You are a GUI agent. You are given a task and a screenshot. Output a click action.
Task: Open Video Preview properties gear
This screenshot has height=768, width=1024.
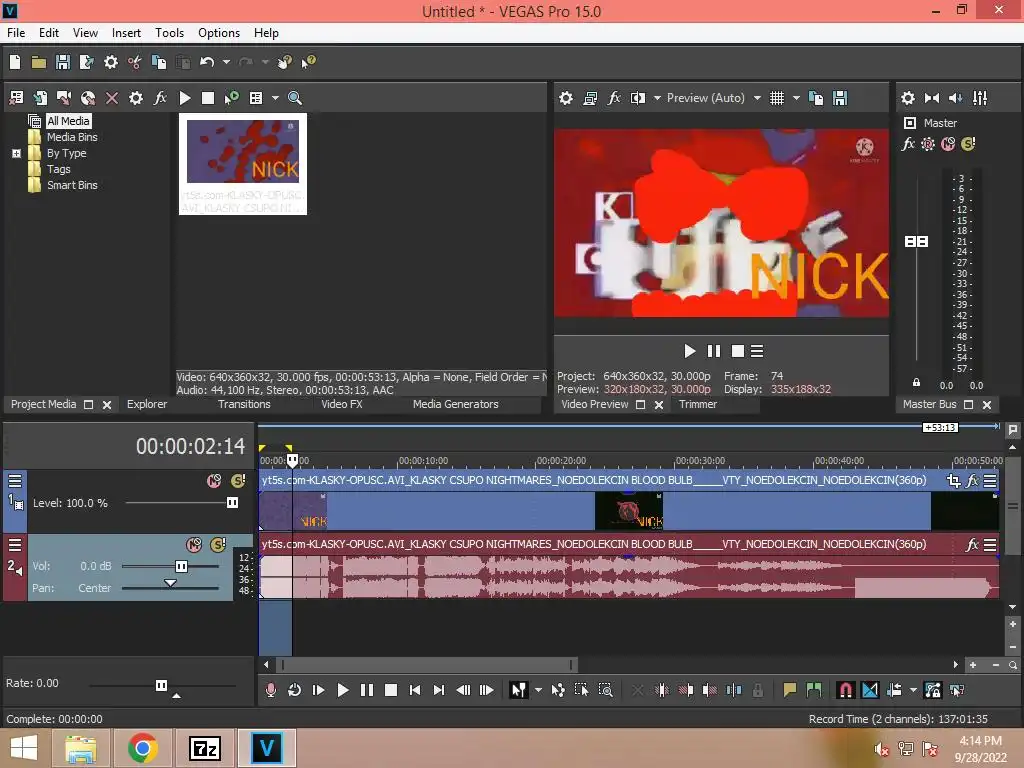pos(566,98)
